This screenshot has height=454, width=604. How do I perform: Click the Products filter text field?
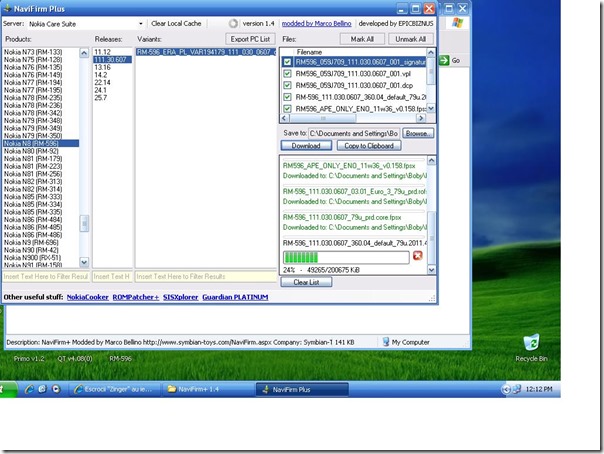tap(46, 276)
